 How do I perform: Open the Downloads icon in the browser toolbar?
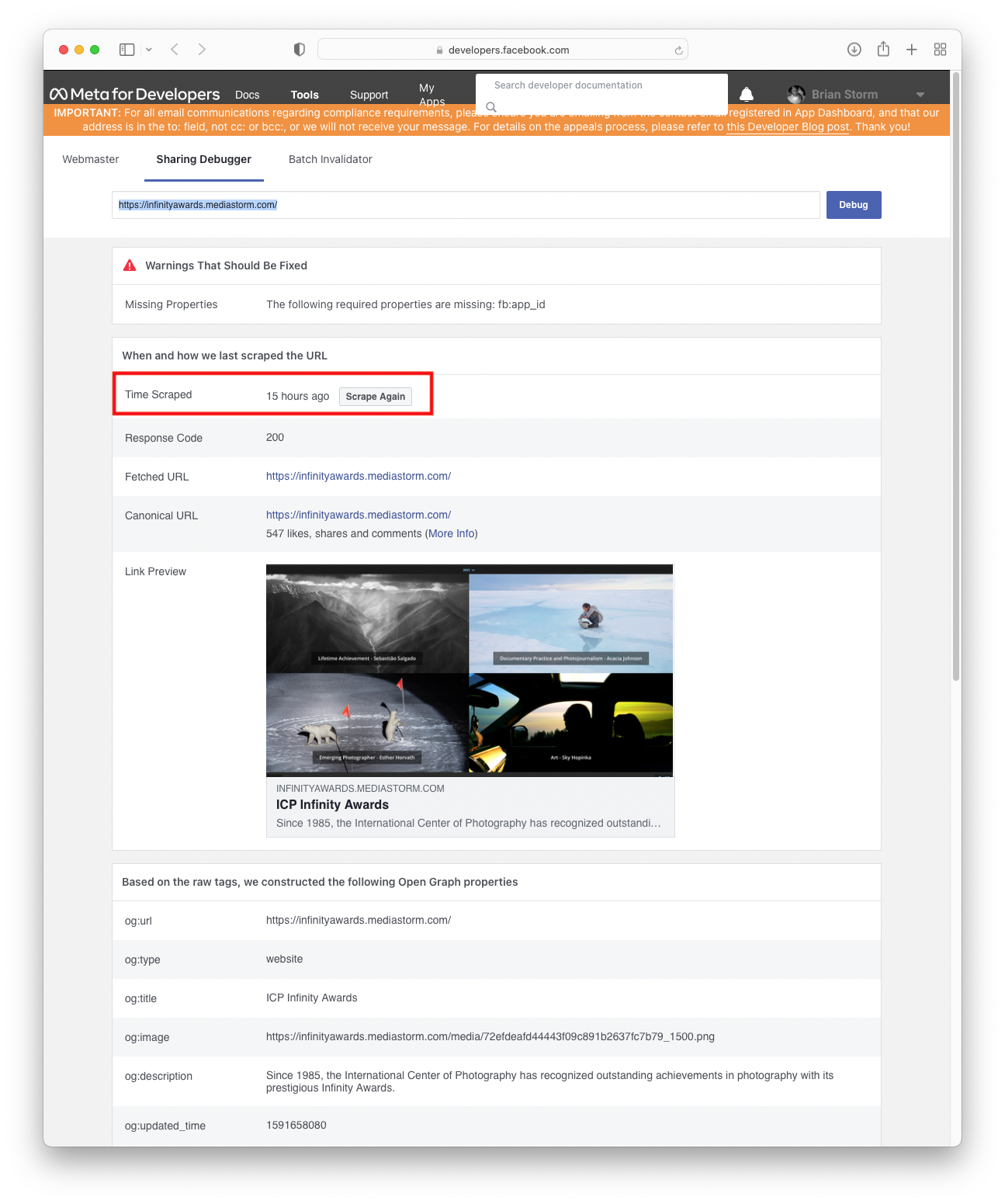pos(854,49)
